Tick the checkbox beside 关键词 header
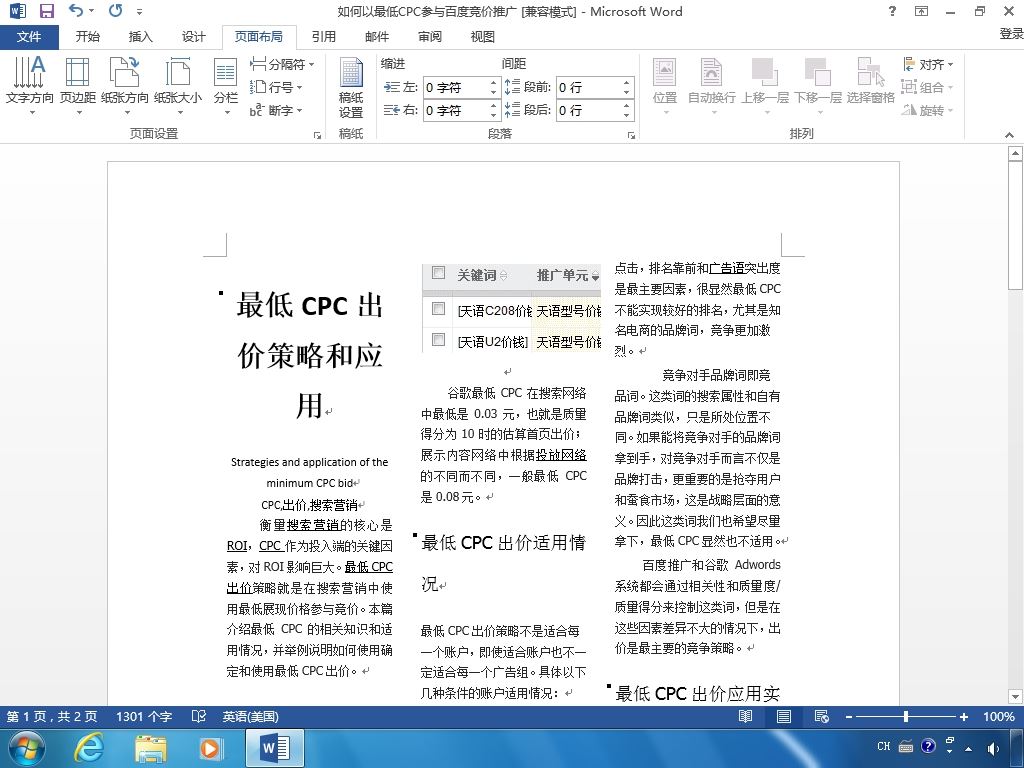The width and height of the screenshot is (1024, 768). click(439, 273)
